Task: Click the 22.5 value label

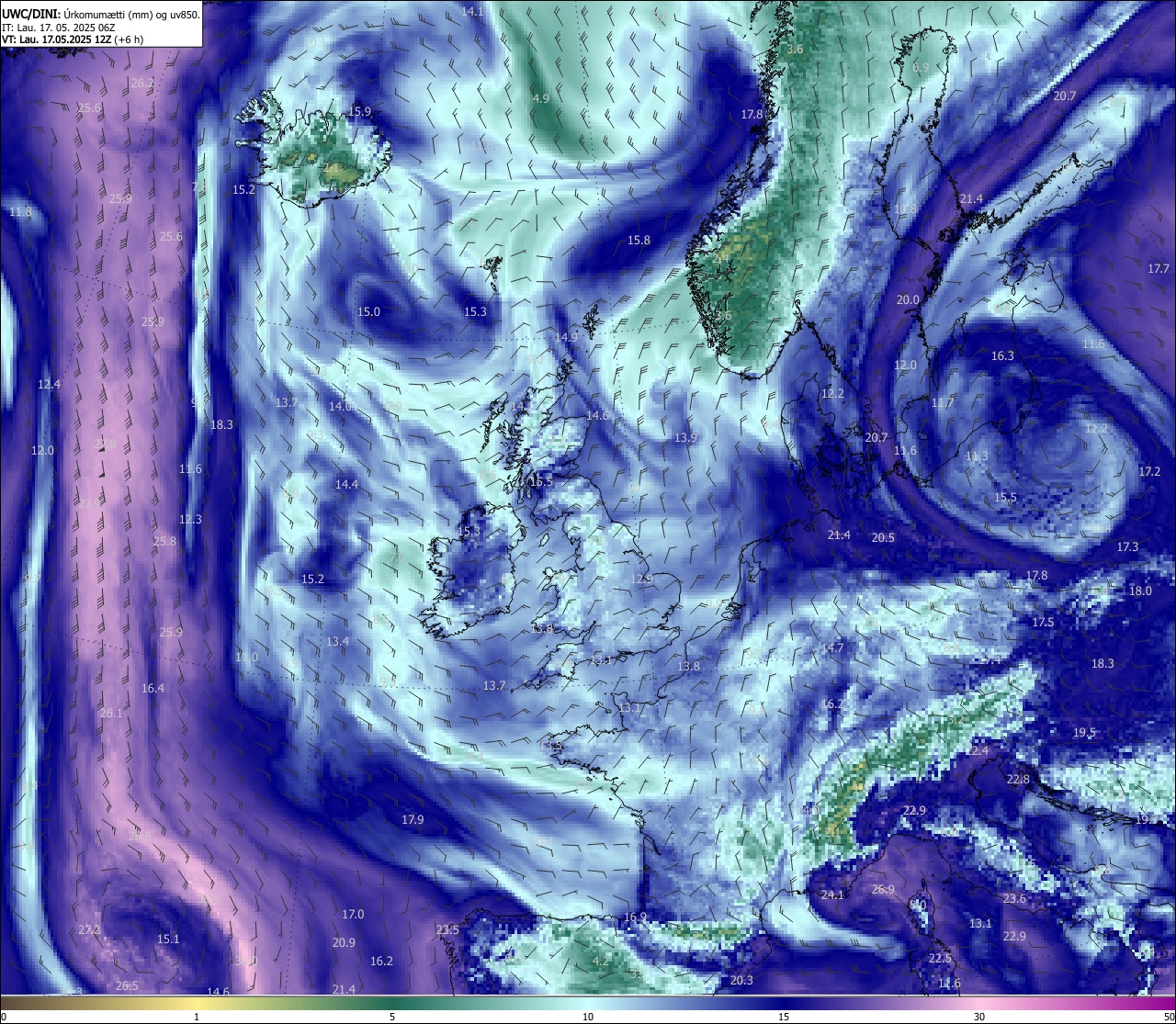Action: pos(940,958)
